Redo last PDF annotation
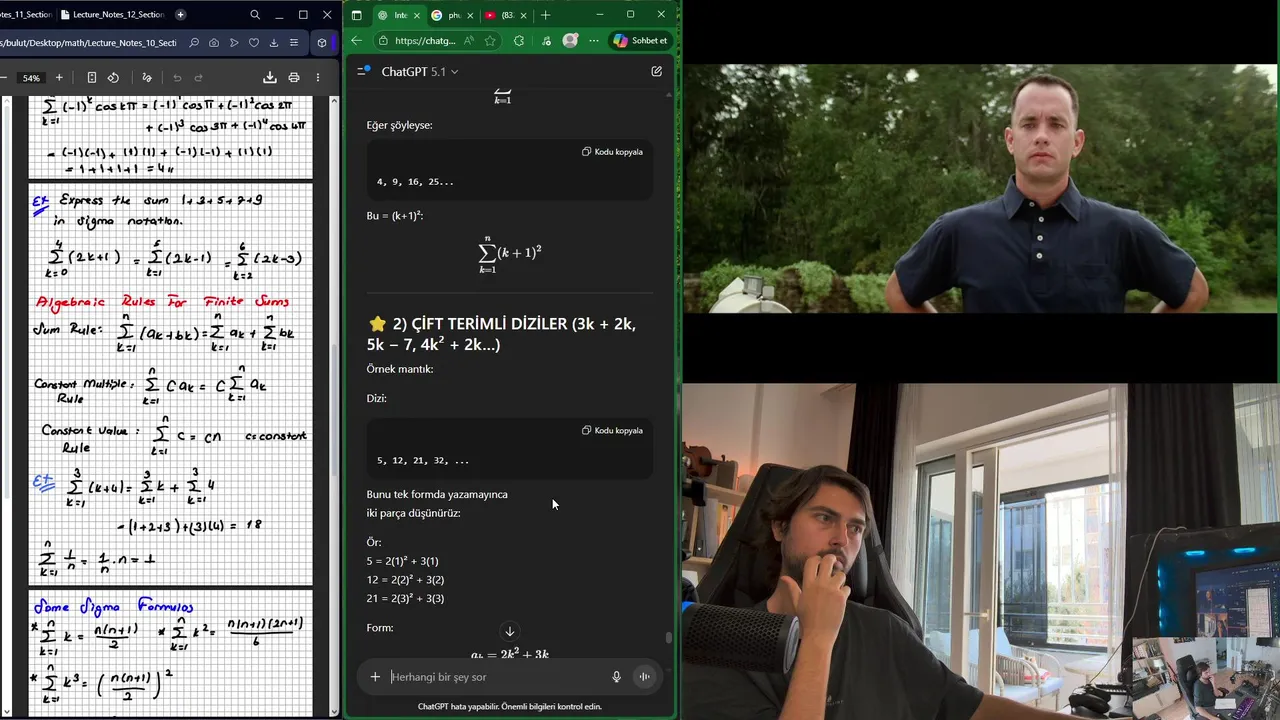The image size is (1280, 720). 199,78
